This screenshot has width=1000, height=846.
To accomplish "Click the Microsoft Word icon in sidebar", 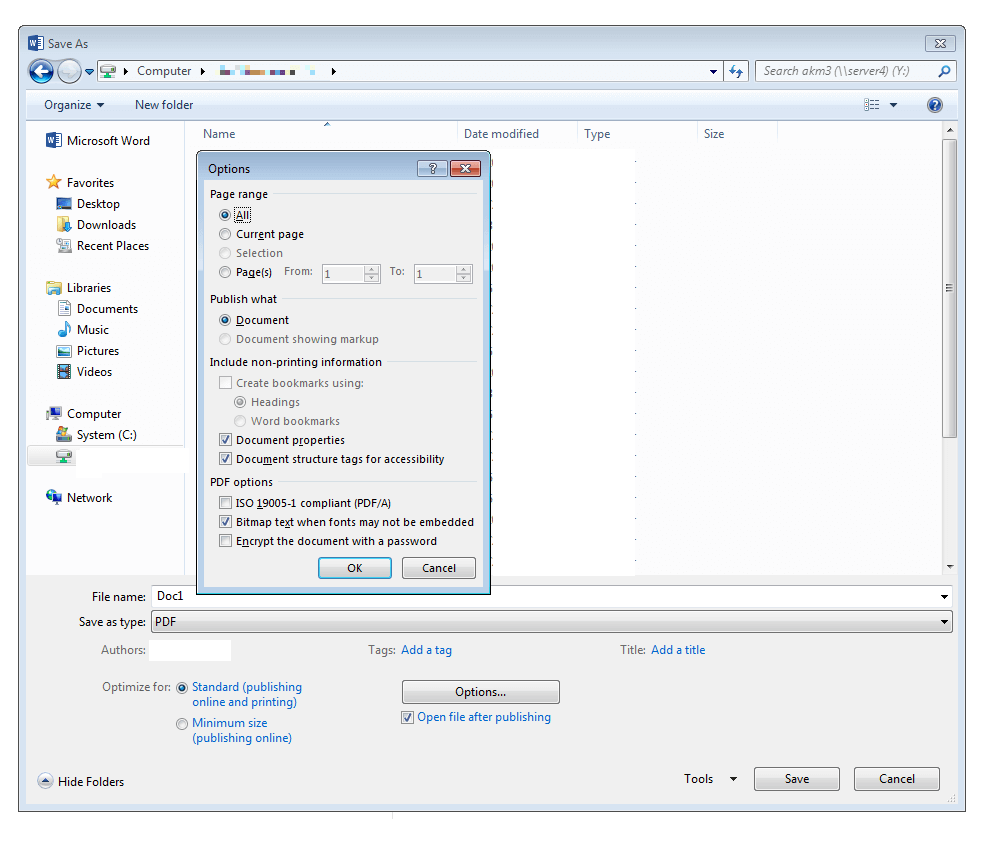I will [54, 140].
